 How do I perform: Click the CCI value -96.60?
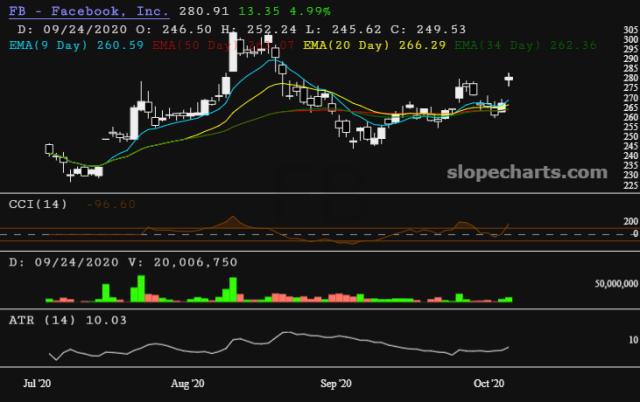pyautogui.click(x=110, y=205)
